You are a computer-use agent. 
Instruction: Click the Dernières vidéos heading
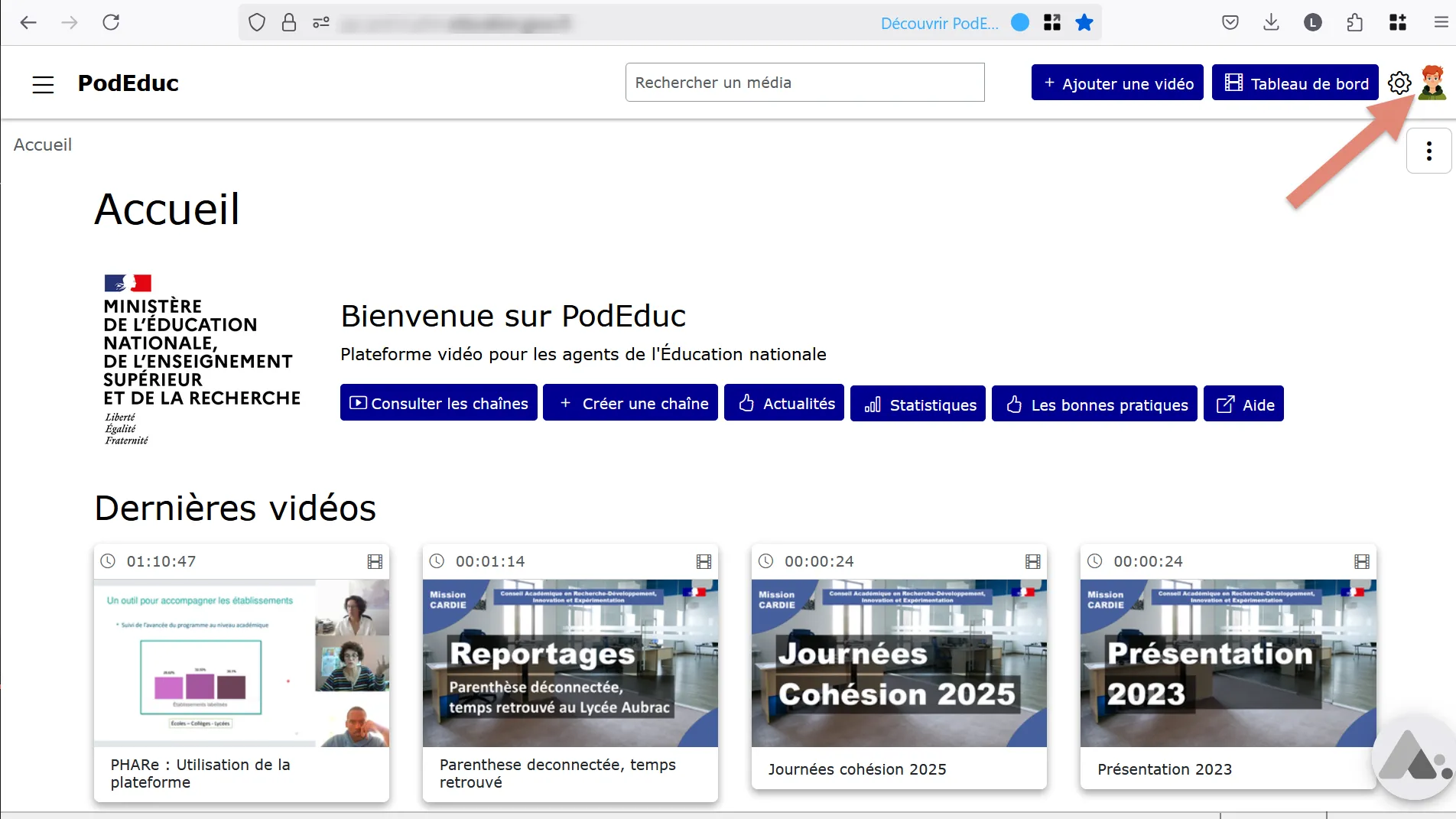[x=236, y=508]
